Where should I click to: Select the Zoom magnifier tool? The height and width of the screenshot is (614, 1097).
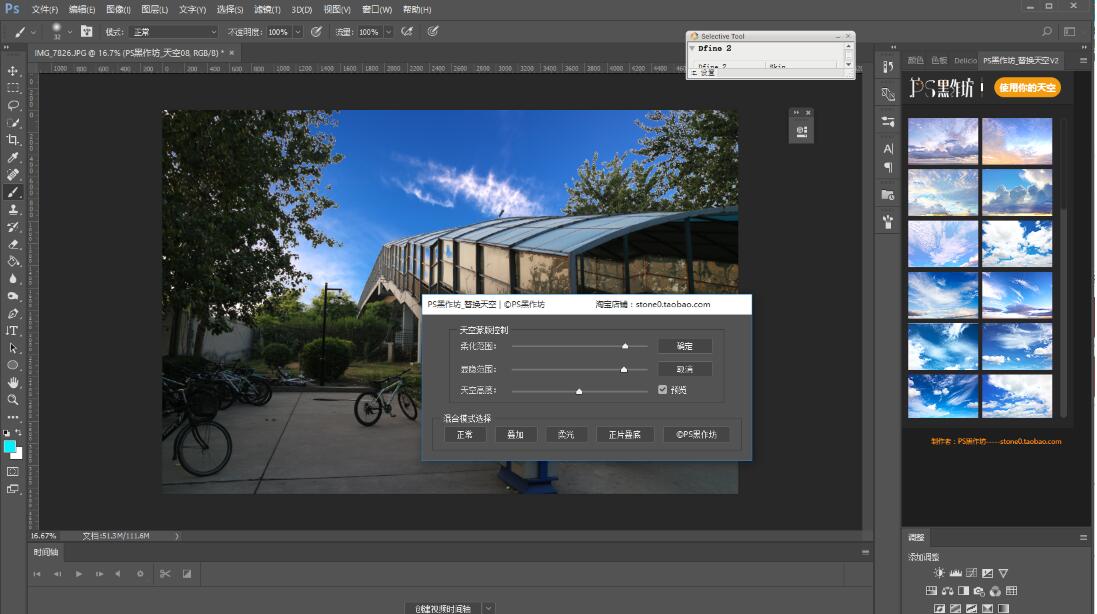pos(13,399)
